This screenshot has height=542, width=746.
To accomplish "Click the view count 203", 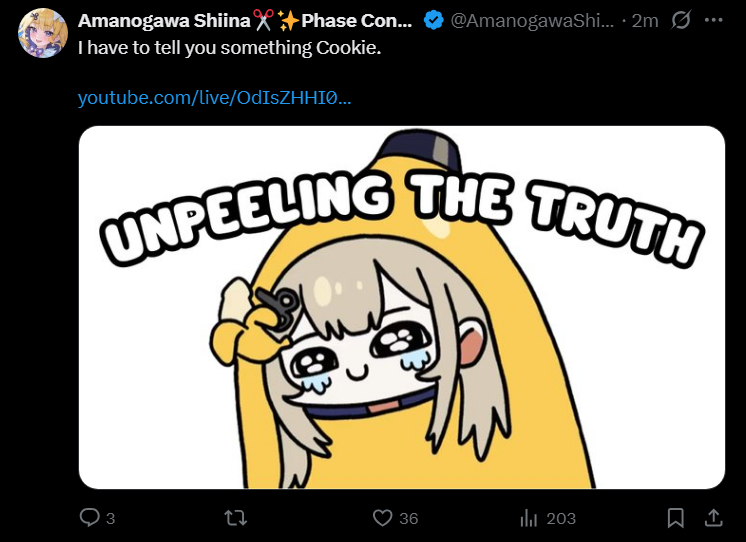I will [x=561, y=518].
